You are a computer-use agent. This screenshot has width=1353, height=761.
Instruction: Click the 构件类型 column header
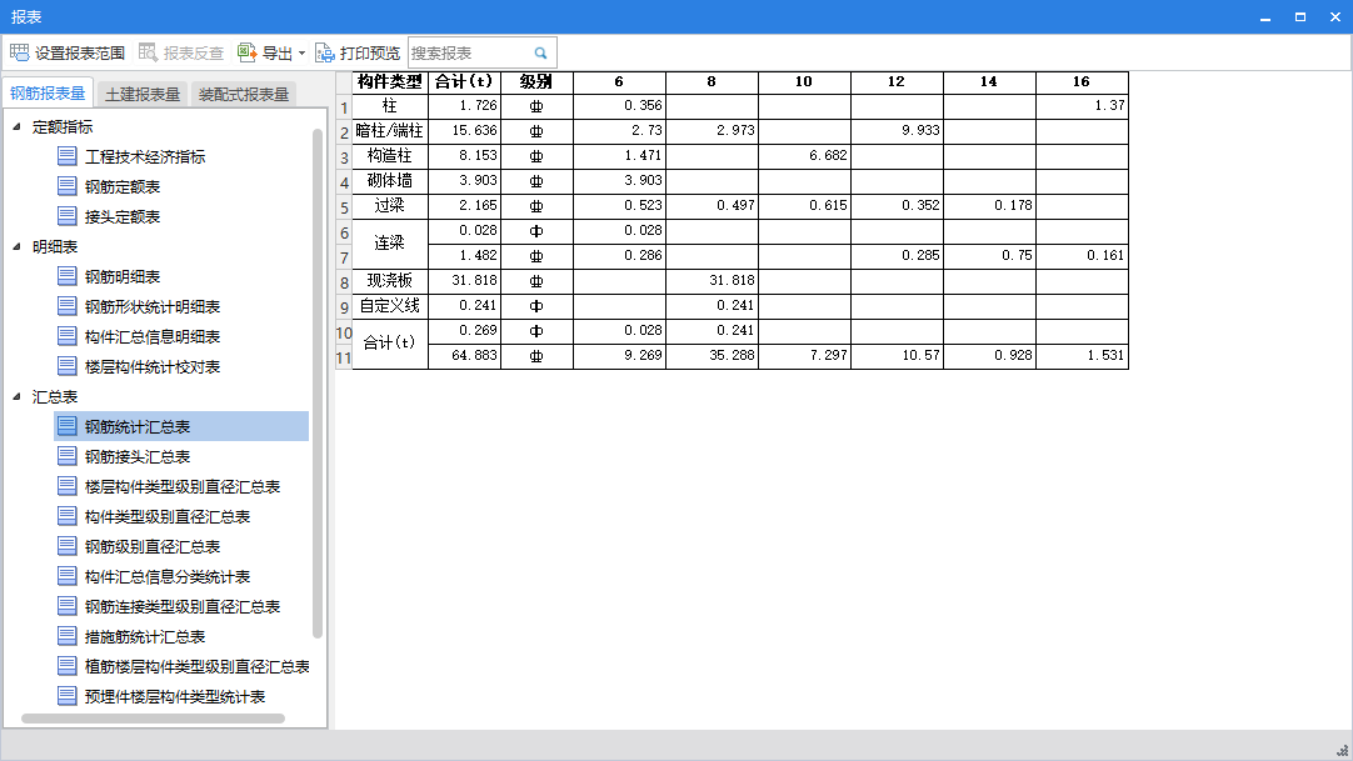click(x=390, y=82)
